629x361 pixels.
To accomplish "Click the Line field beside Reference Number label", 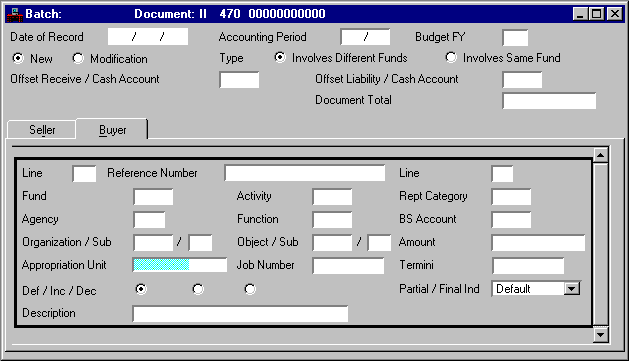I will 84,174.
